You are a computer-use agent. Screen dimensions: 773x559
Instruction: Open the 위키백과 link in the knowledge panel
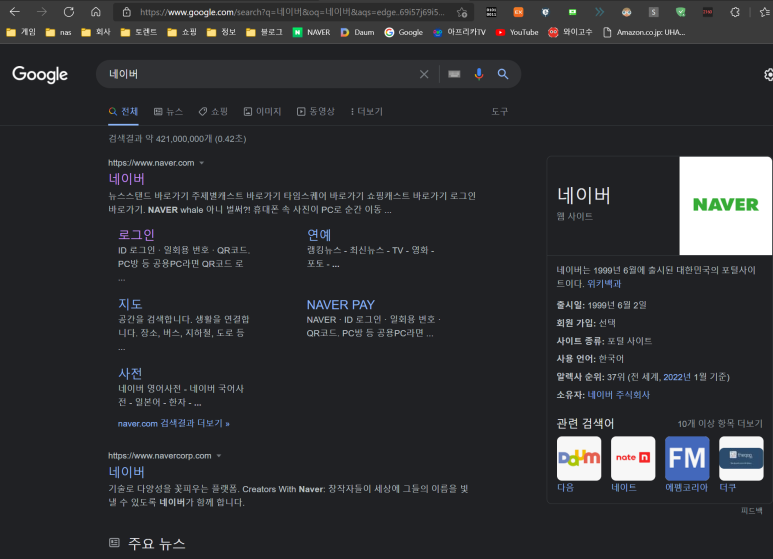[604, 284]
